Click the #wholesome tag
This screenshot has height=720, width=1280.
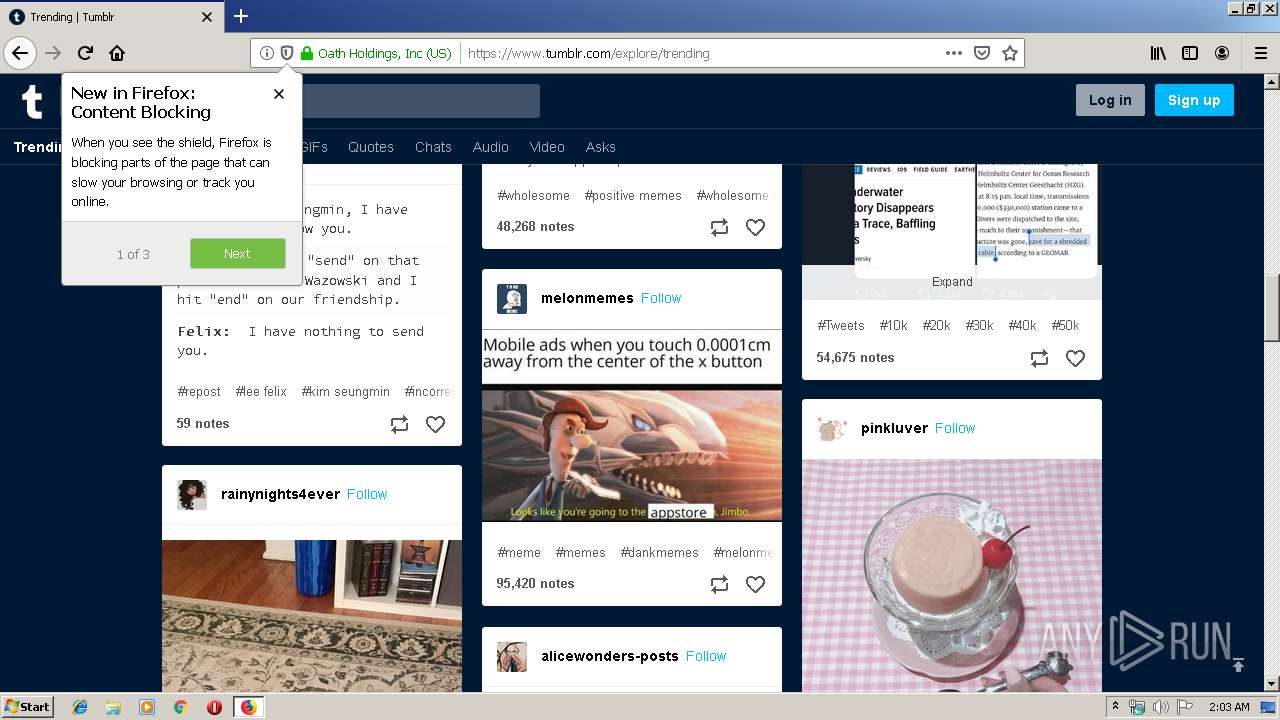click(533, 196)
